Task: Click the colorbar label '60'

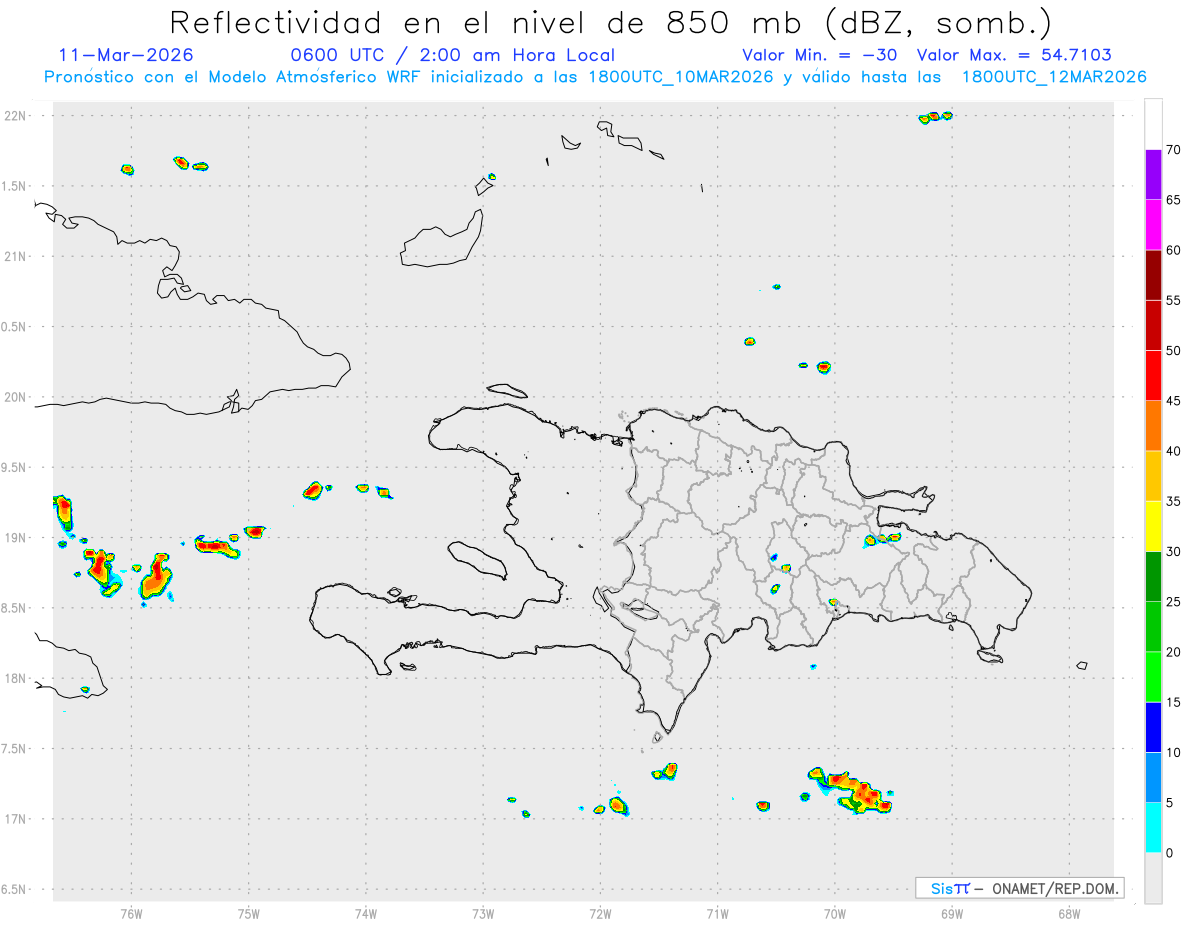Action: [1174, 250]
